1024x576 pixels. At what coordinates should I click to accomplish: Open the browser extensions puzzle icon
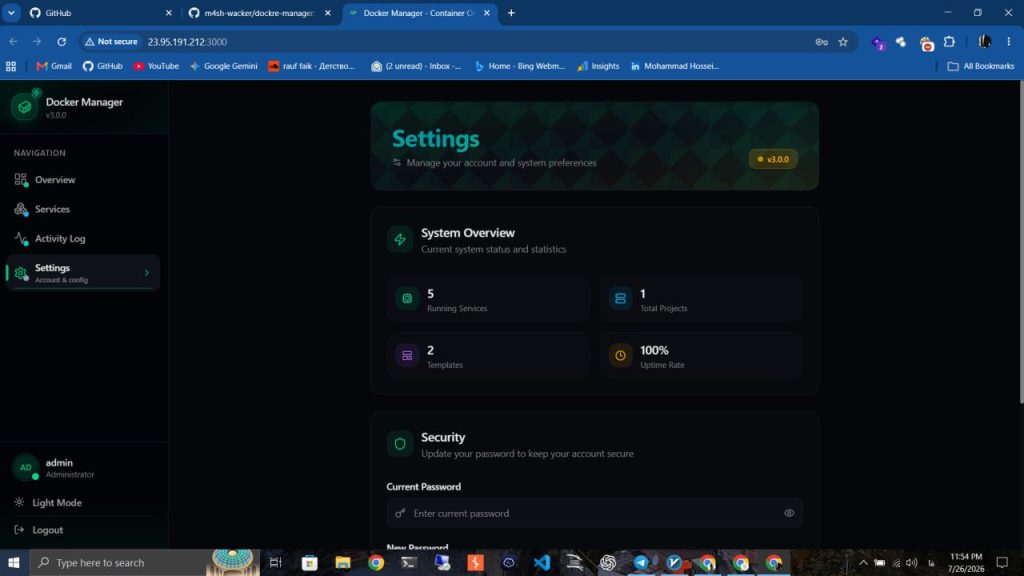950,42
